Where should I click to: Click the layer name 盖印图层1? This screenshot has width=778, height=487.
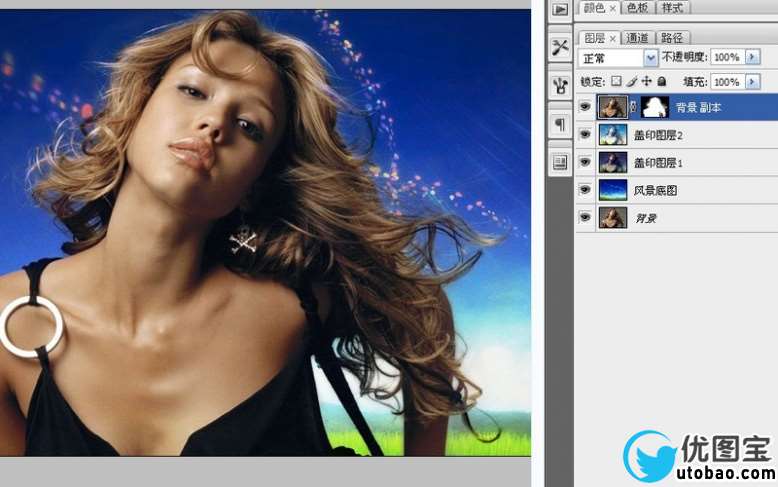tap(658, 163)
